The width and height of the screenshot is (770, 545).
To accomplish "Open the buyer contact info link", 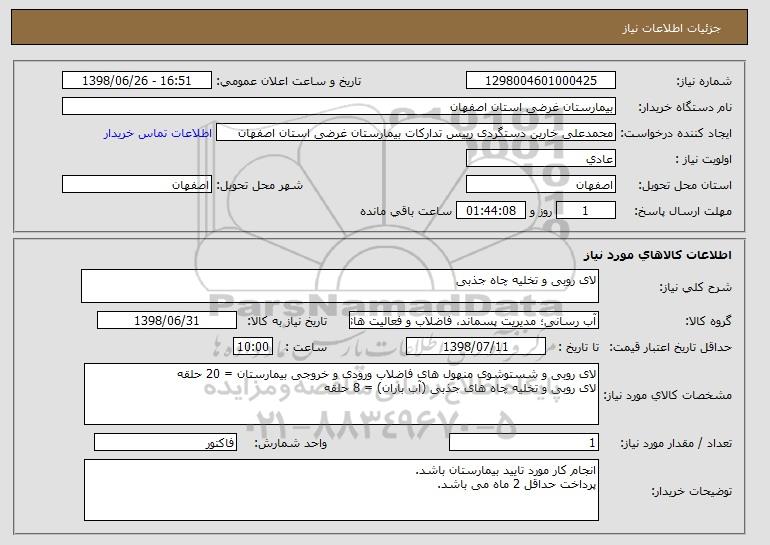I will pyautogui.click(x=158, y=133).
